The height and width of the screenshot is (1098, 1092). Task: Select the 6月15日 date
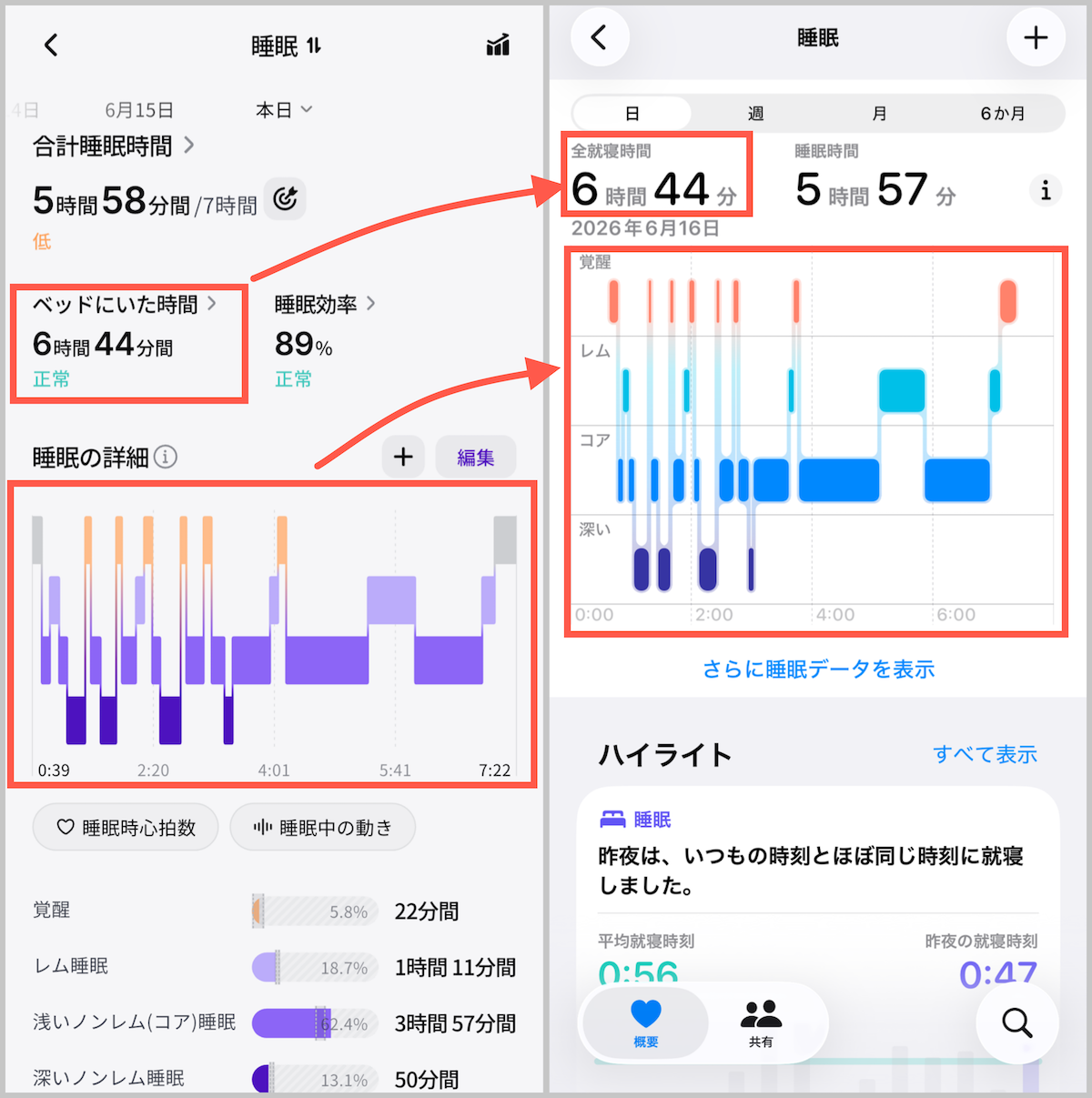coord(139,110)
